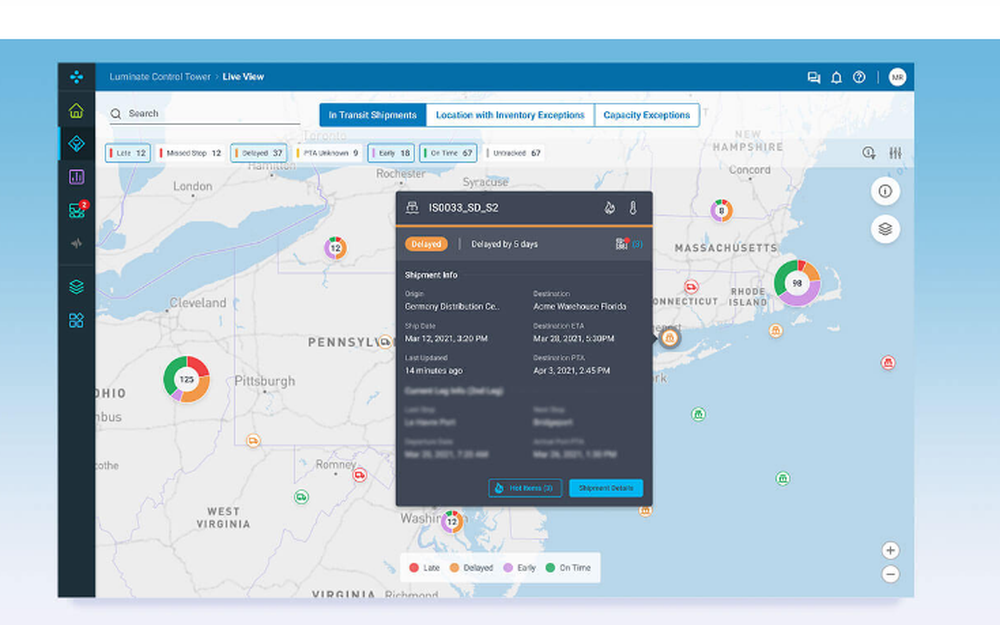Toggle the Early 18 filter chip

(x=391, y=153)
